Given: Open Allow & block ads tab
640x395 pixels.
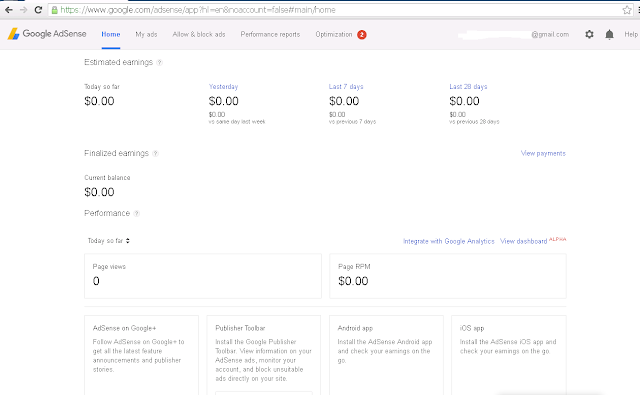Looking at the screenshot, I should coord(199,34).
